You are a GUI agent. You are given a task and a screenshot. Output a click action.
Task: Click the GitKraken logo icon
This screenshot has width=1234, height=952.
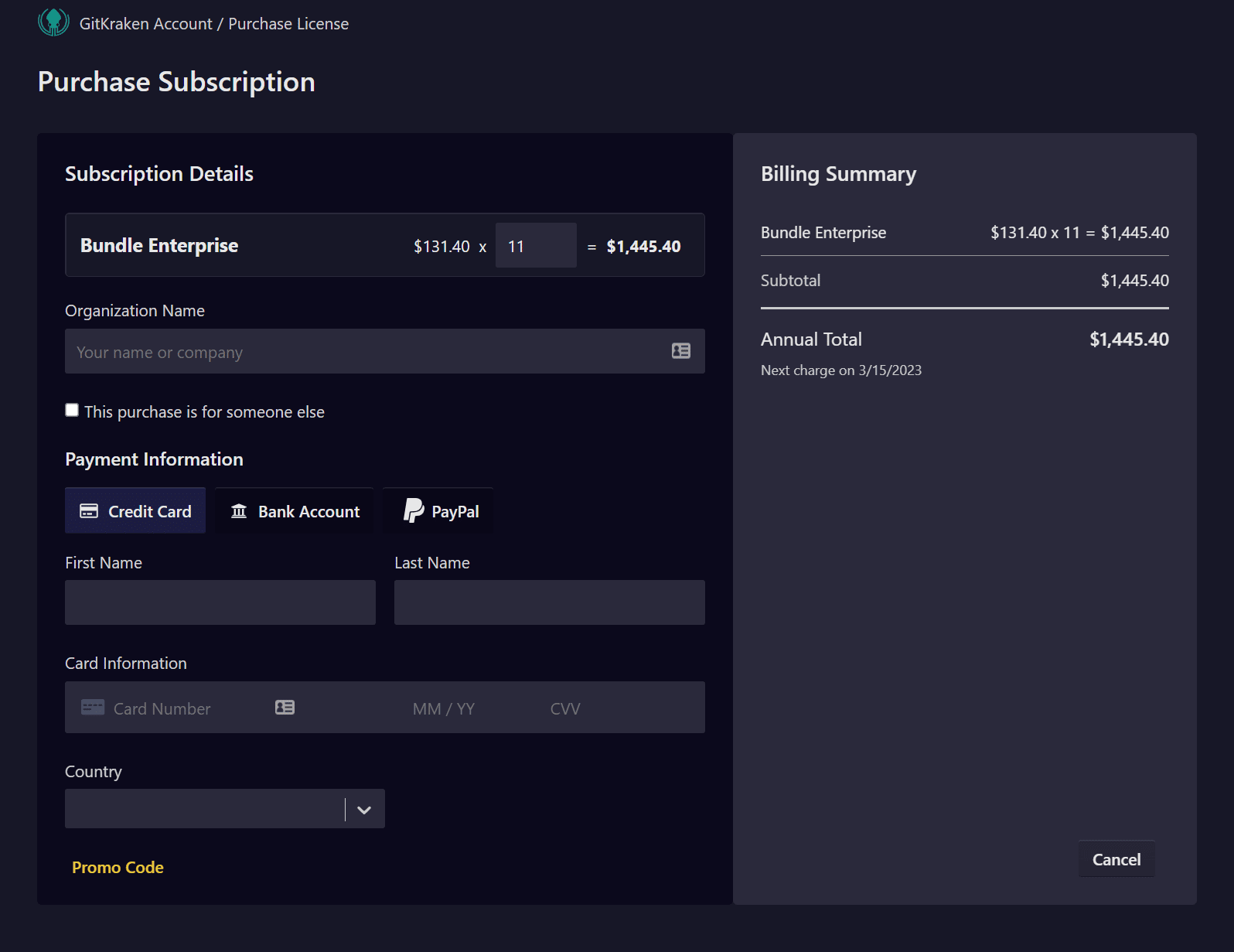[x=53, y=22]
